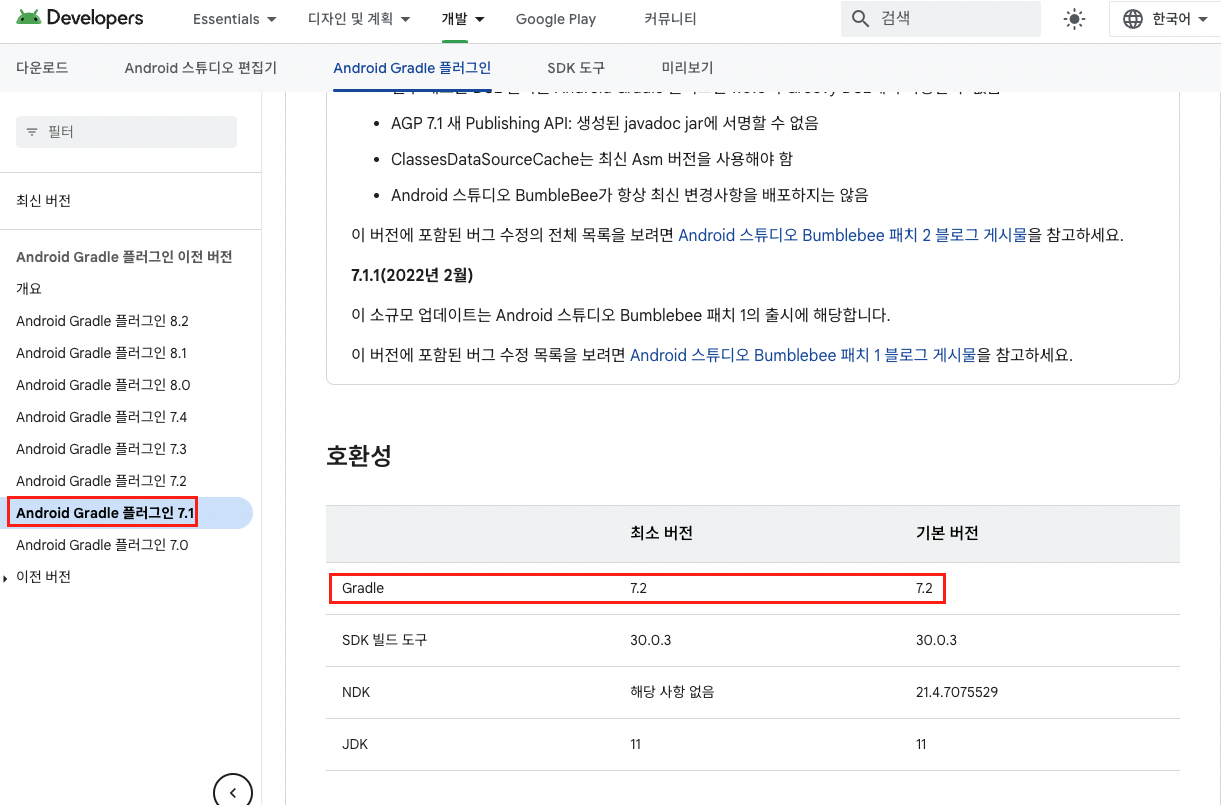This screenshot has height=805, width=1221.
Task: Open the Bumblebee 패치 1 블로그 게시물 link
Action: click(803, 355)
